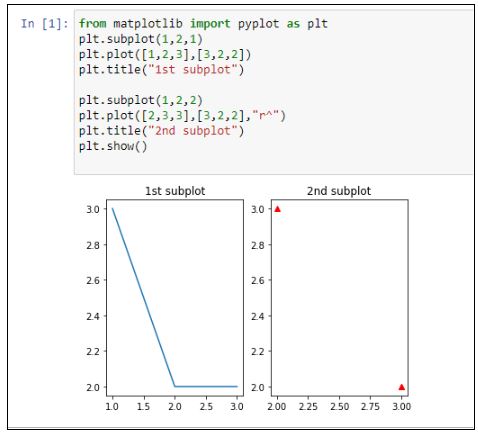
Task: Click the In [1] cell prompt
Action: (x=44, y=24)
